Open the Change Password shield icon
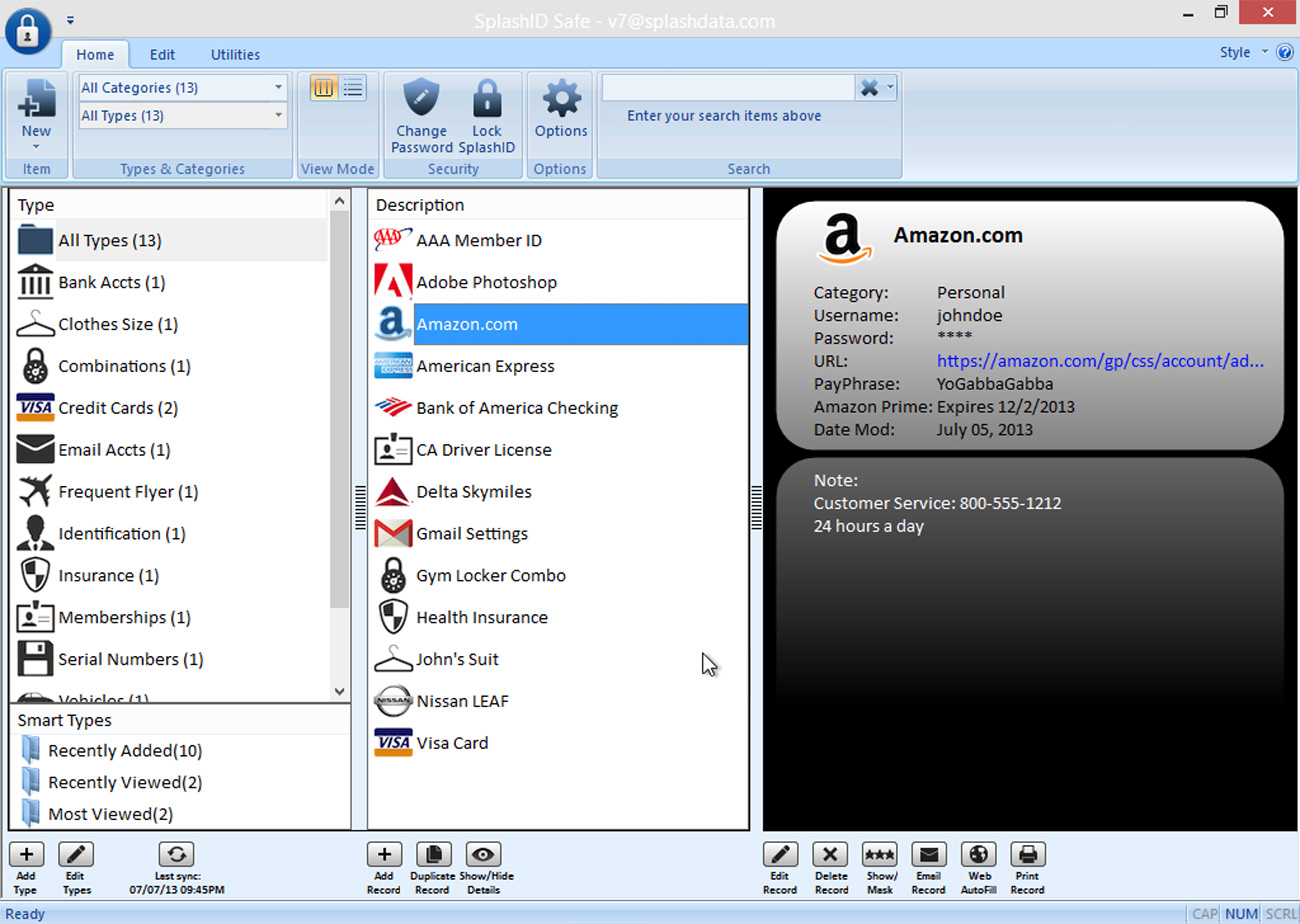 tap(422, 99)
